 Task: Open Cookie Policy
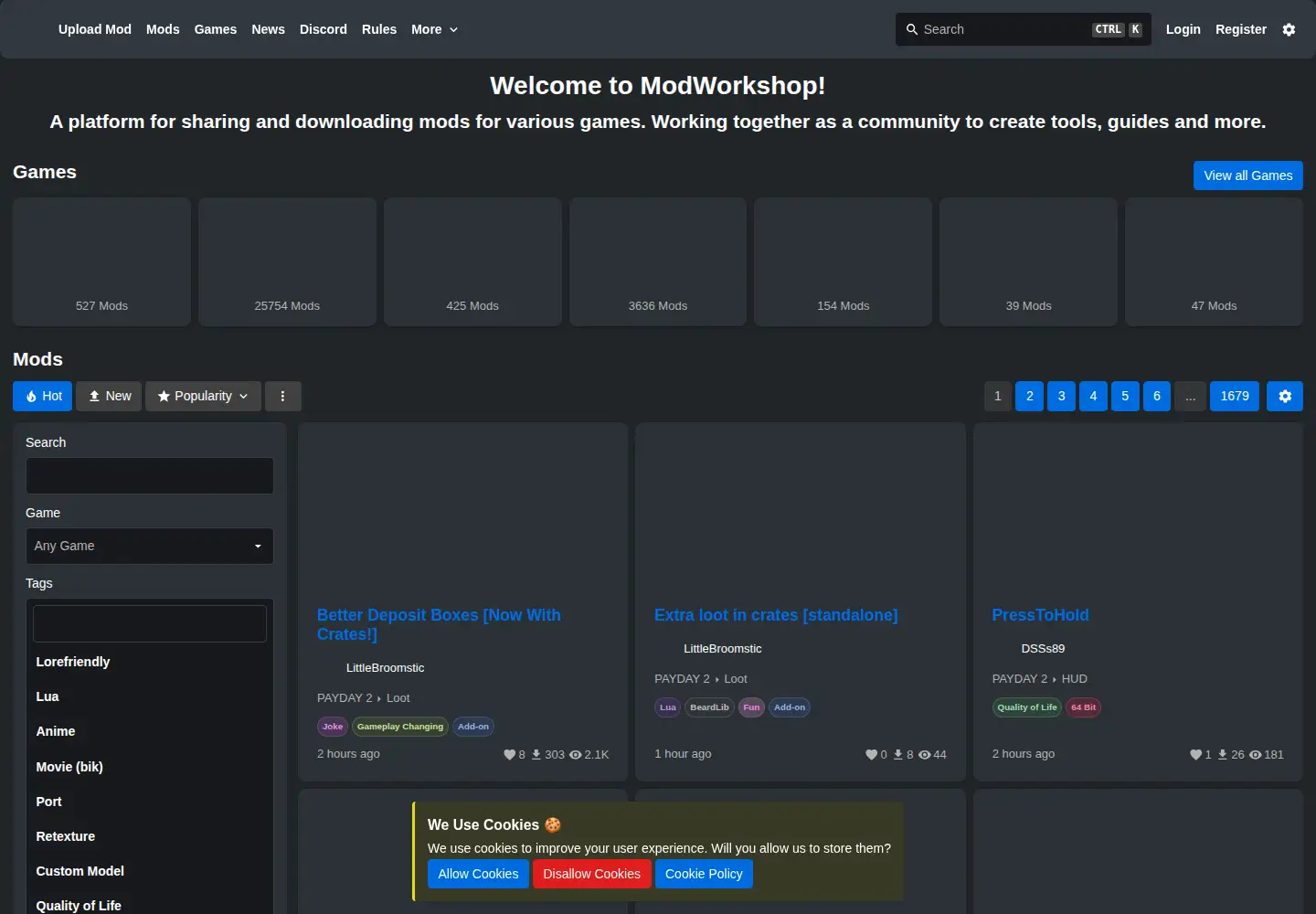click(704, 874)
